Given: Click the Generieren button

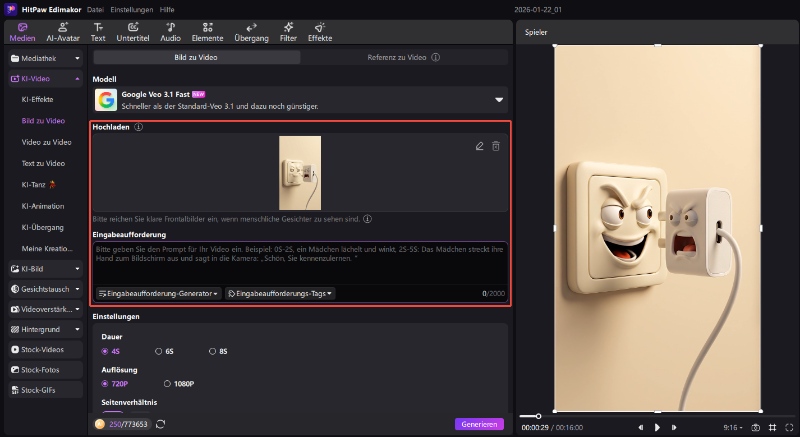Looking at the screenshot, I should tap(479, 424).
